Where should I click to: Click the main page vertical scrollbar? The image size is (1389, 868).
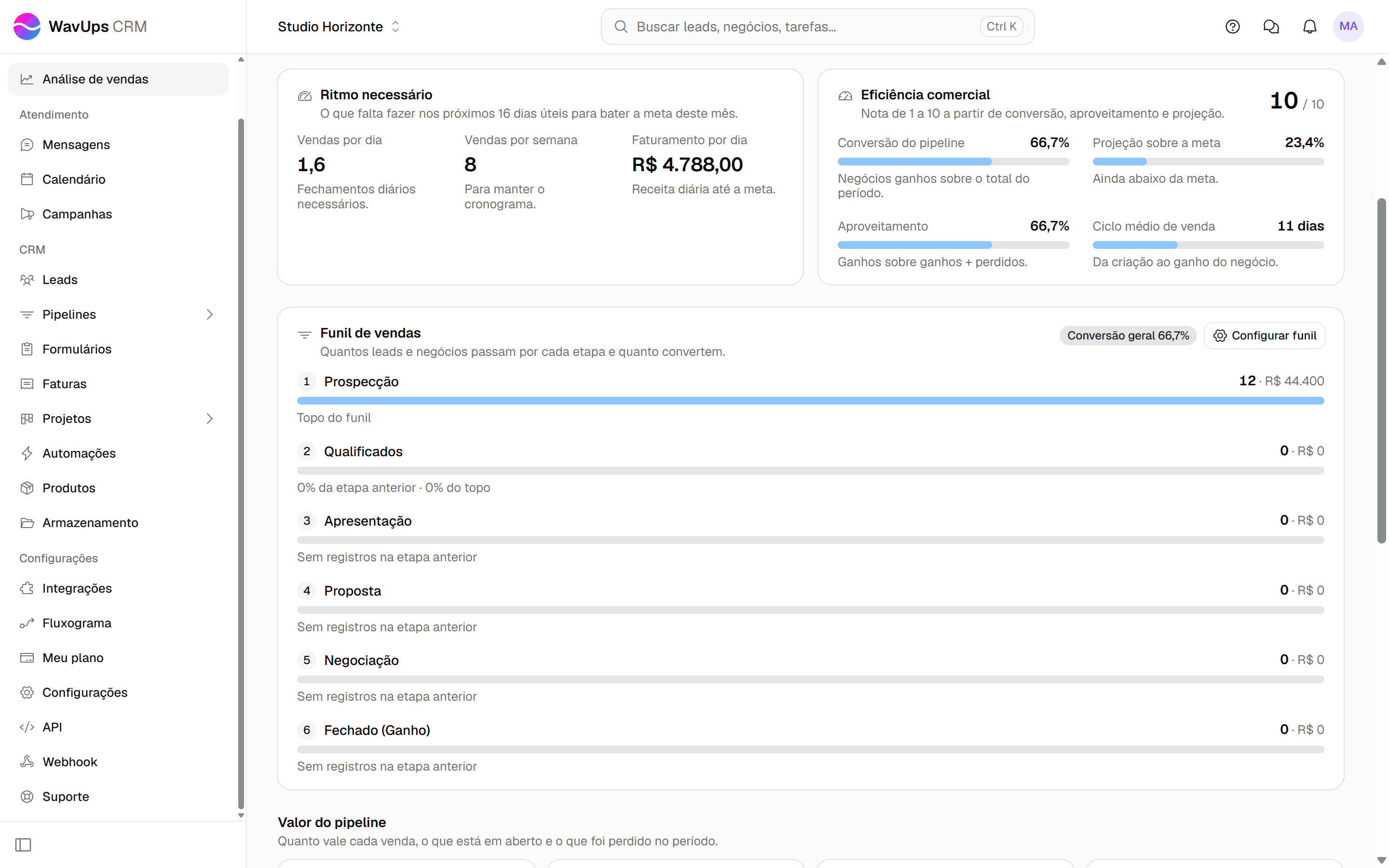pyautogui.click(x=1382, y=370)
